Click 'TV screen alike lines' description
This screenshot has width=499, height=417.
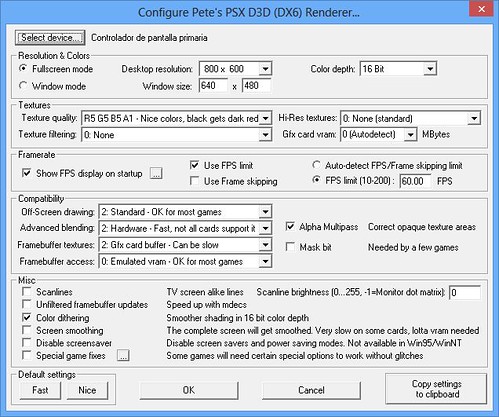coord(205,292)
